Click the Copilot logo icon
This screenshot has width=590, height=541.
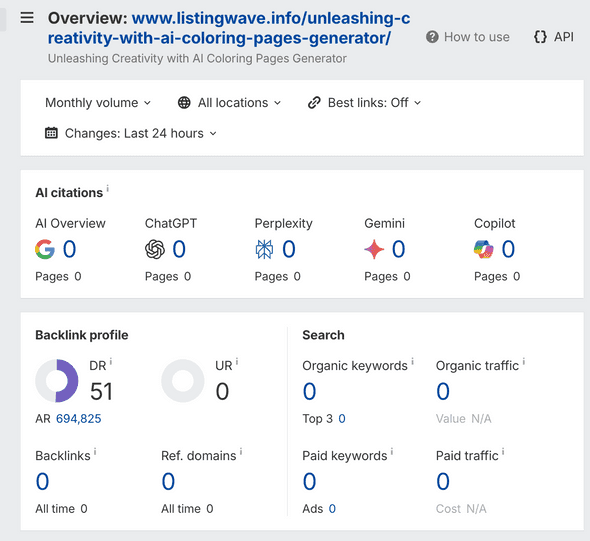point(484,249)
